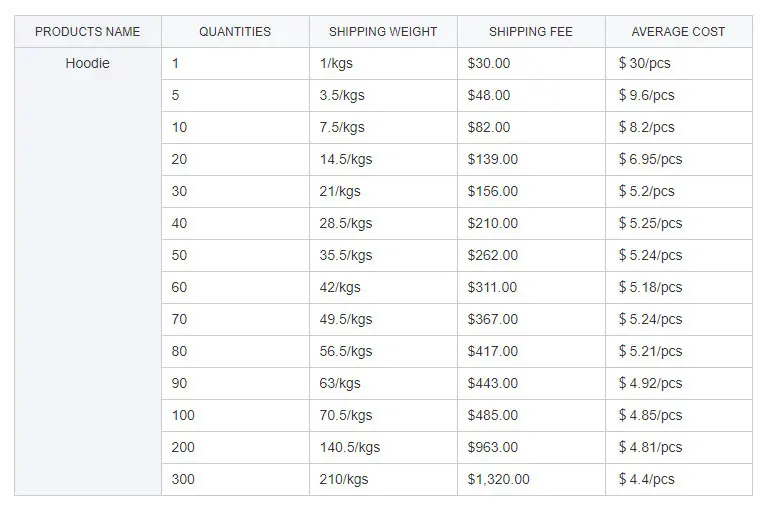This screenshot has height=518, width=770.
Task: Click the $485.00 shipping fee cell
Action: coord(493,416)
